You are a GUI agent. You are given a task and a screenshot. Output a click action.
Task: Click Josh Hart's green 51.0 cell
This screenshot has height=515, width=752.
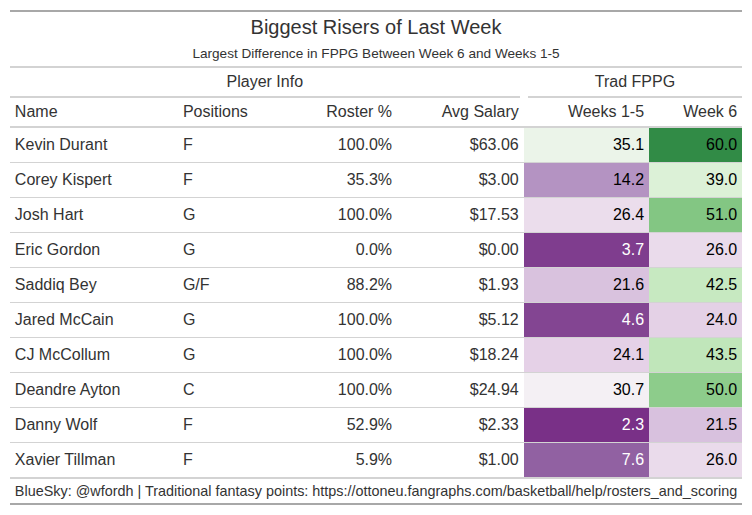point(695,215)
